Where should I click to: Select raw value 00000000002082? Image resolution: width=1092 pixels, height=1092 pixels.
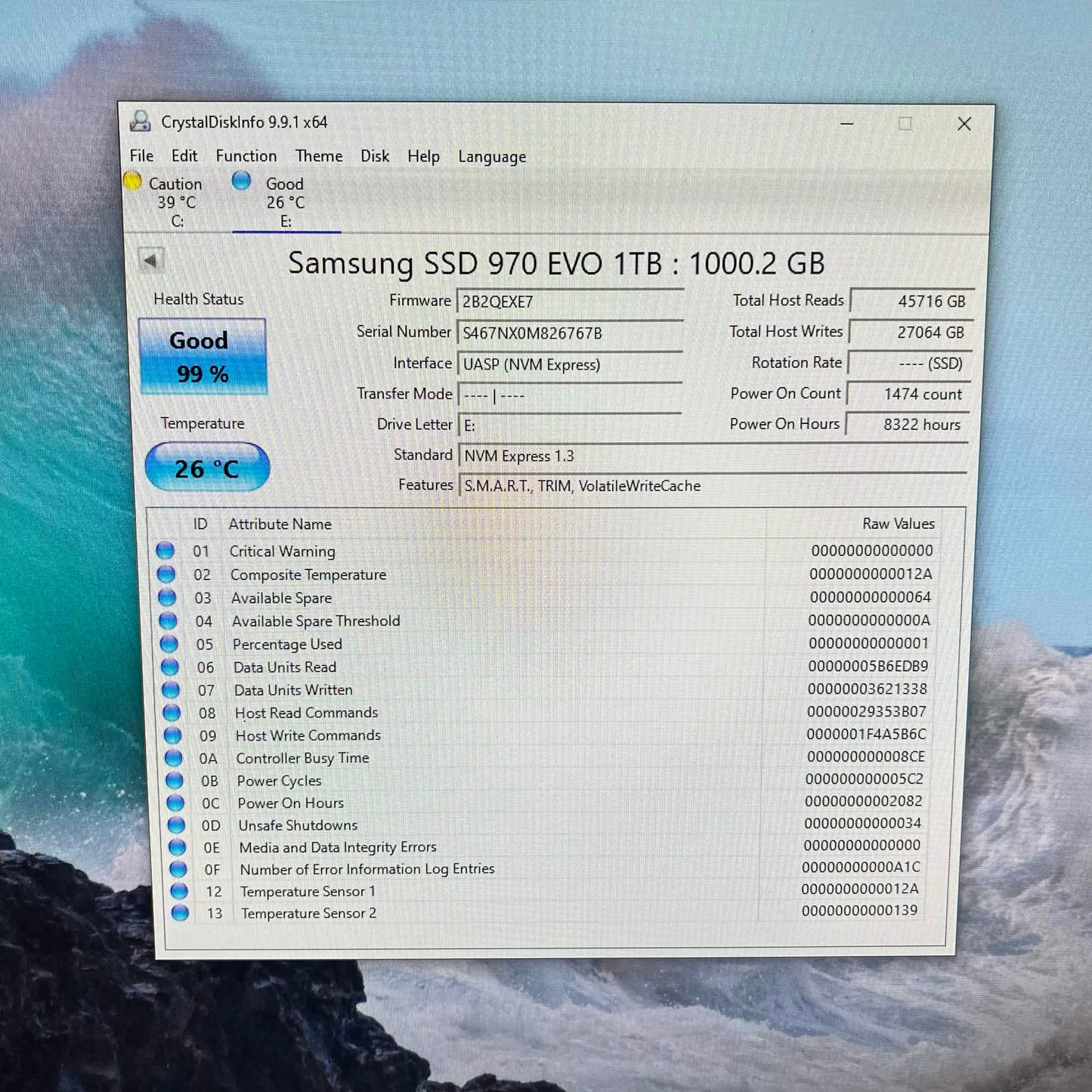864,800
